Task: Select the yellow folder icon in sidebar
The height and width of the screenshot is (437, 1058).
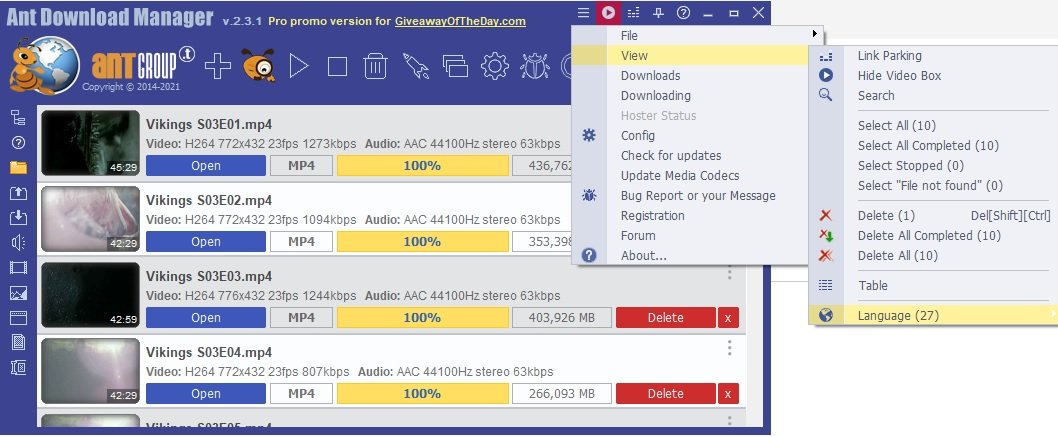Action: pos(18,167)
